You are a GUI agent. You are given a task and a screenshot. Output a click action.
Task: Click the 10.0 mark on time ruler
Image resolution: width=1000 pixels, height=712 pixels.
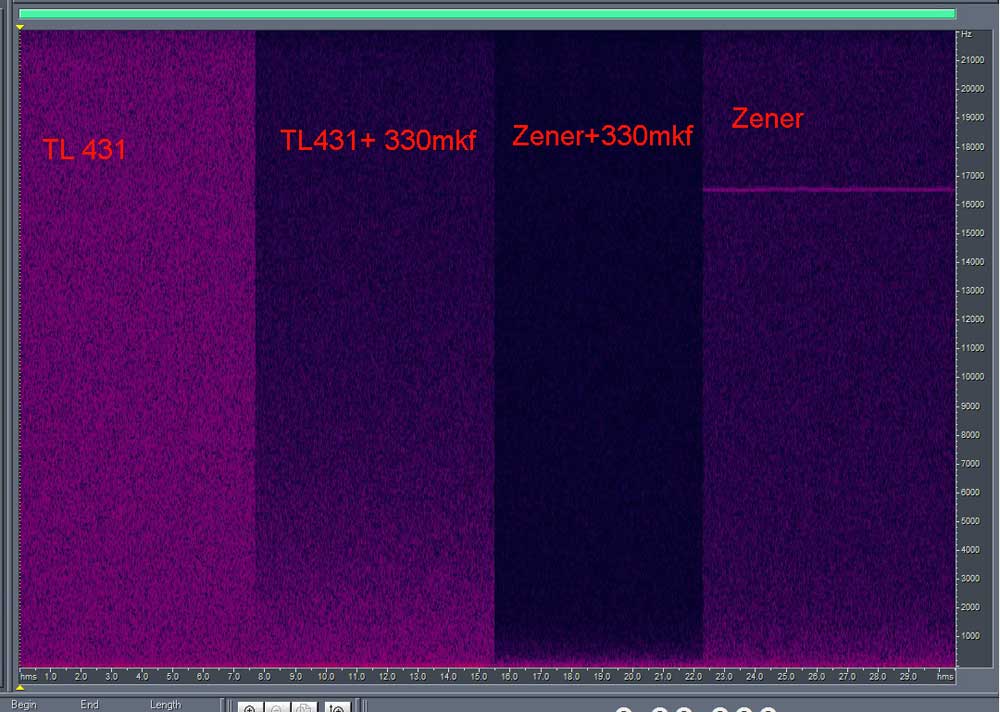pyautogui.click(x=325, y=676)
